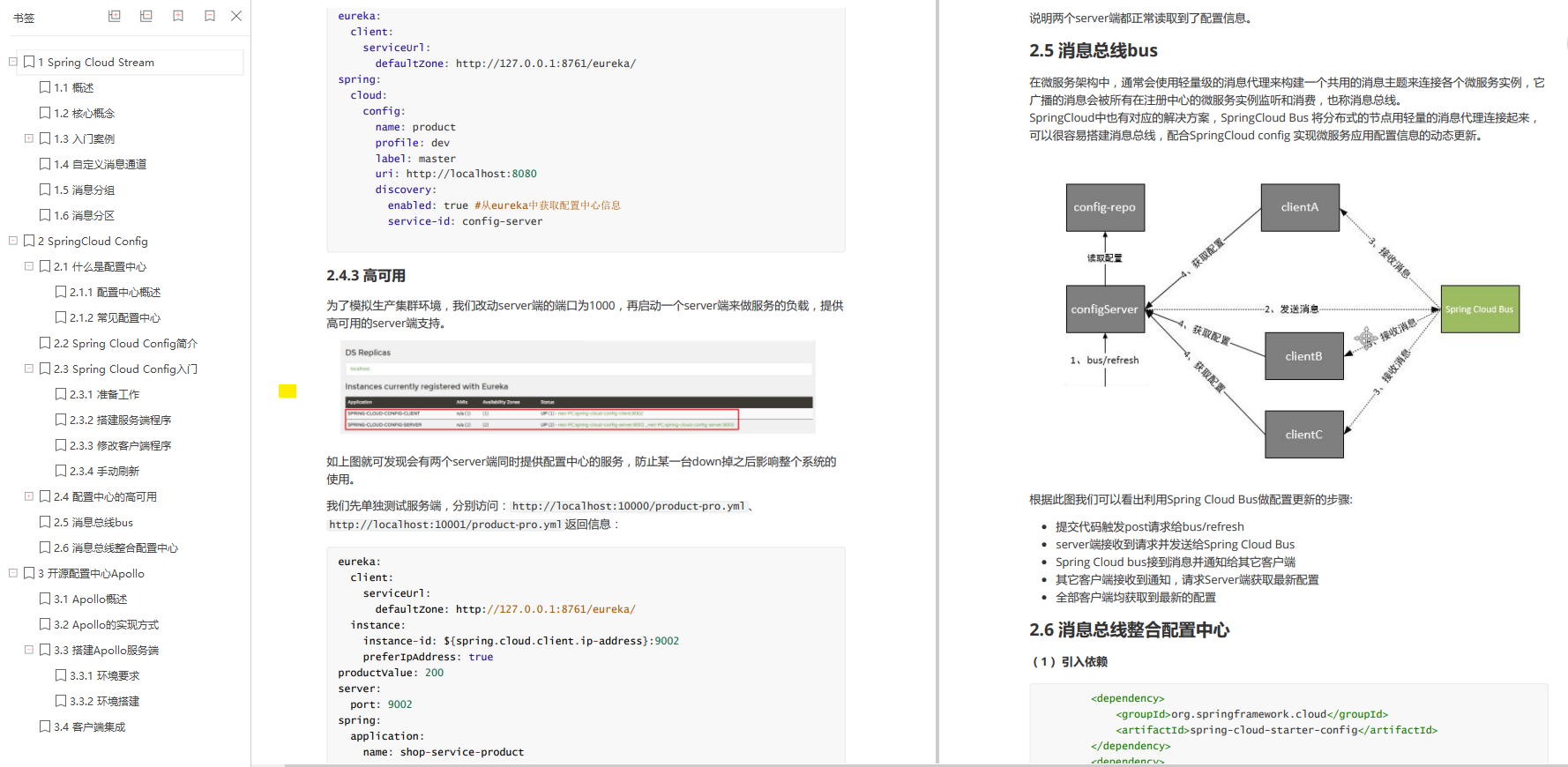Screen dimensions: 1568x767
Task: Click the bookmark icon beside 1.5 消息分组
Action: [45, 190]
